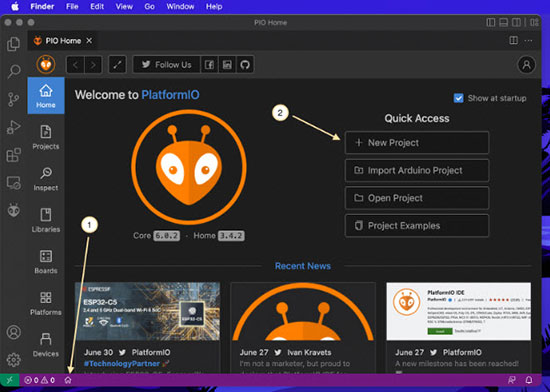
Task: Open the Extensions view
Action: (x=14, y=155)
